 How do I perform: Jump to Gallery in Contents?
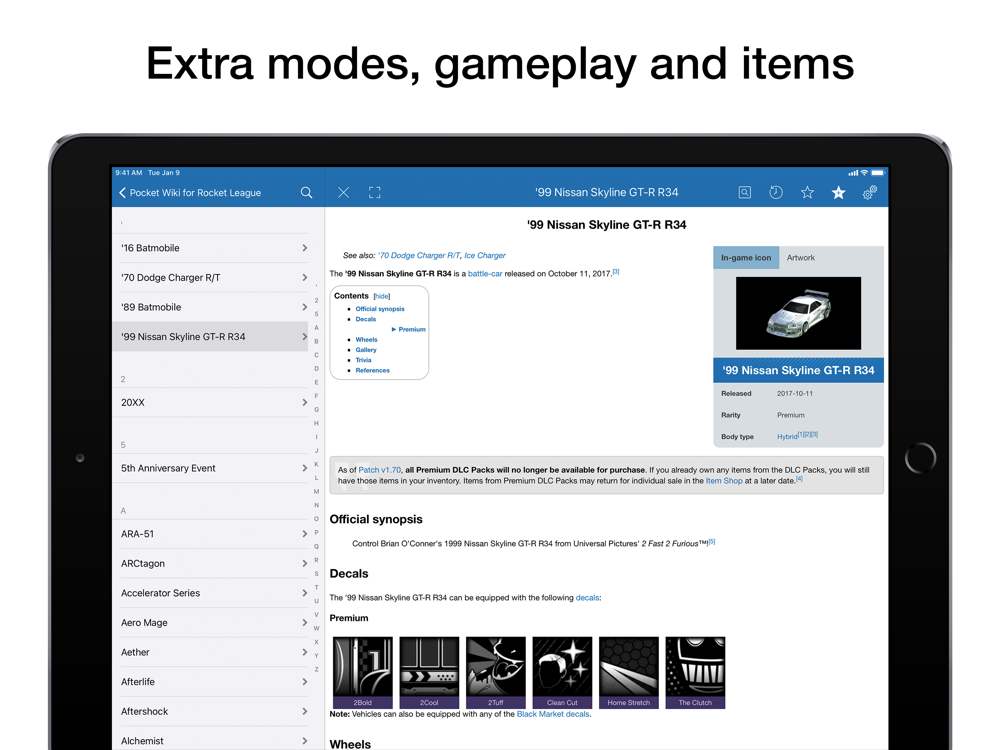tap(366, 349)
